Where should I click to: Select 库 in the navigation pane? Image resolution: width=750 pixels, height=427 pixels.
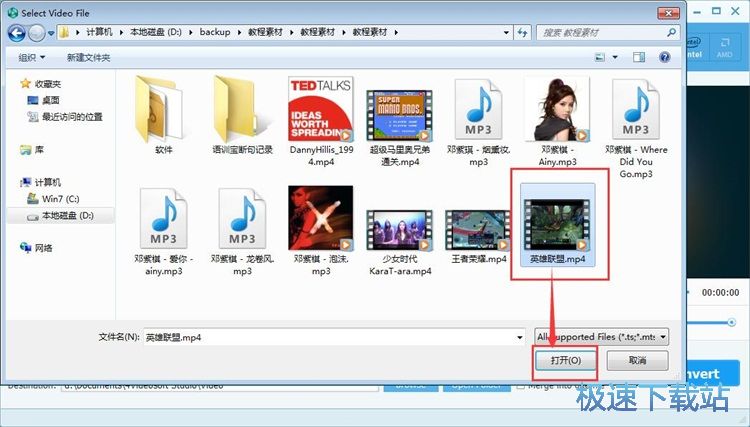(32, 150)
